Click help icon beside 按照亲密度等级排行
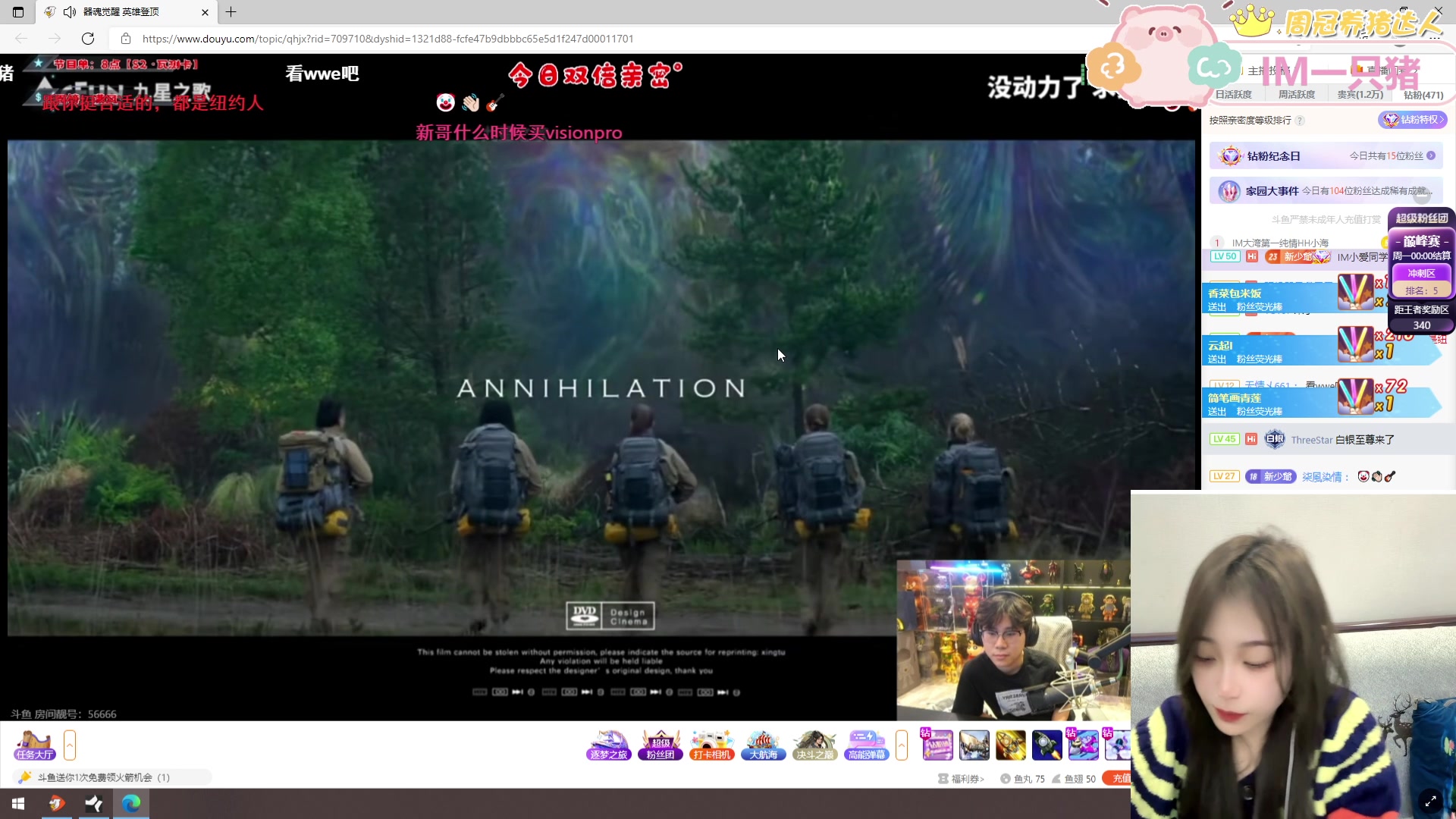The image size is (1456, 819). (x=1300, y=121)
